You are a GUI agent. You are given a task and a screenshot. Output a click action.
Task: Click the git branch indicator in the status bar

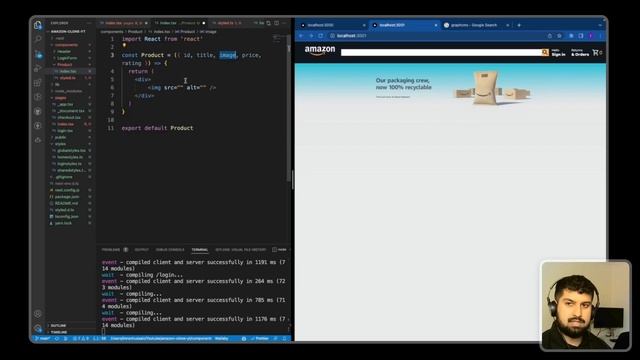click(x=42, y=338)
